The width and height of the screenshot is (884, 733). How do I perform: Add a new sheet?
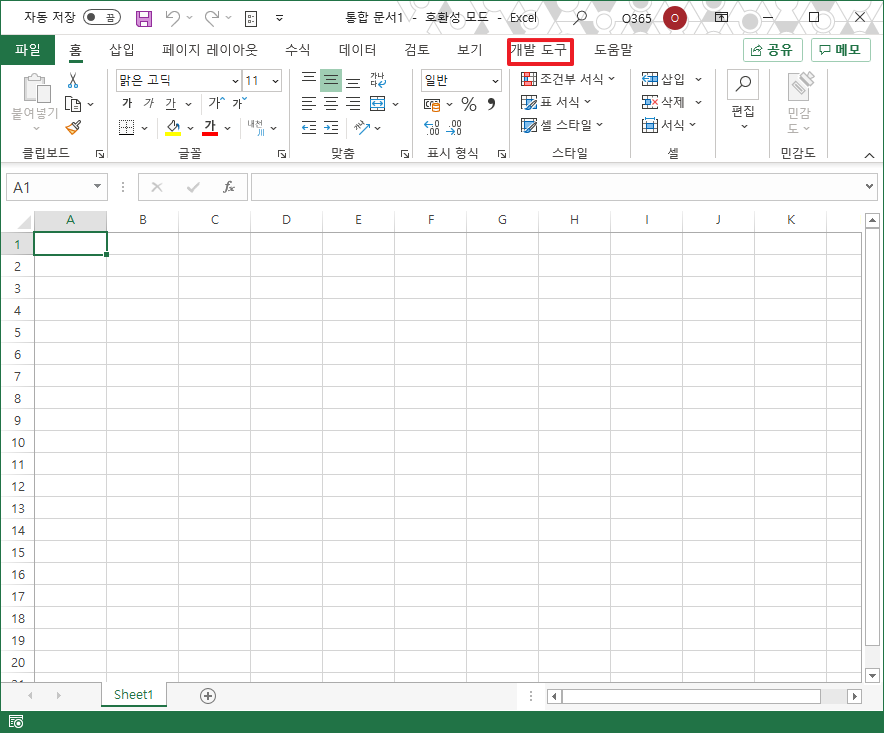point(207,696)
